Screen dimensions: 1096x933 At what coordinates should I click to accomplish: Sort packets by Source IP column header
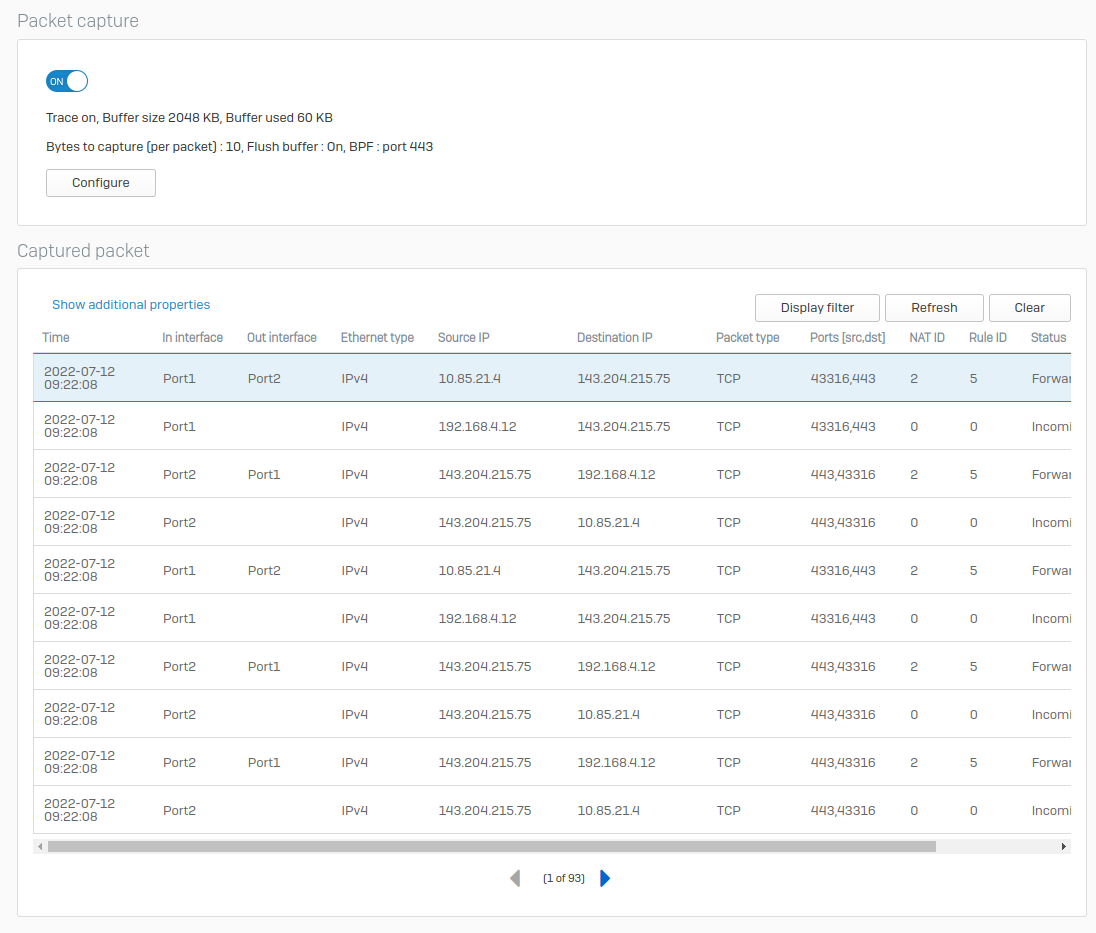click(463, 337)
